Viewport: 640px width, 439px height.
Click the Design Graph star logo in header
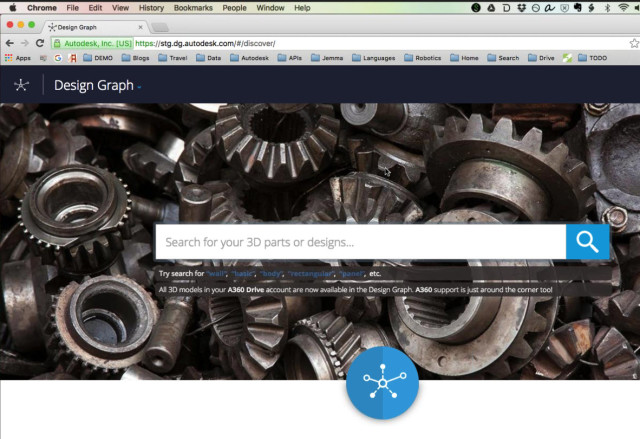click(x=21, y=85)
